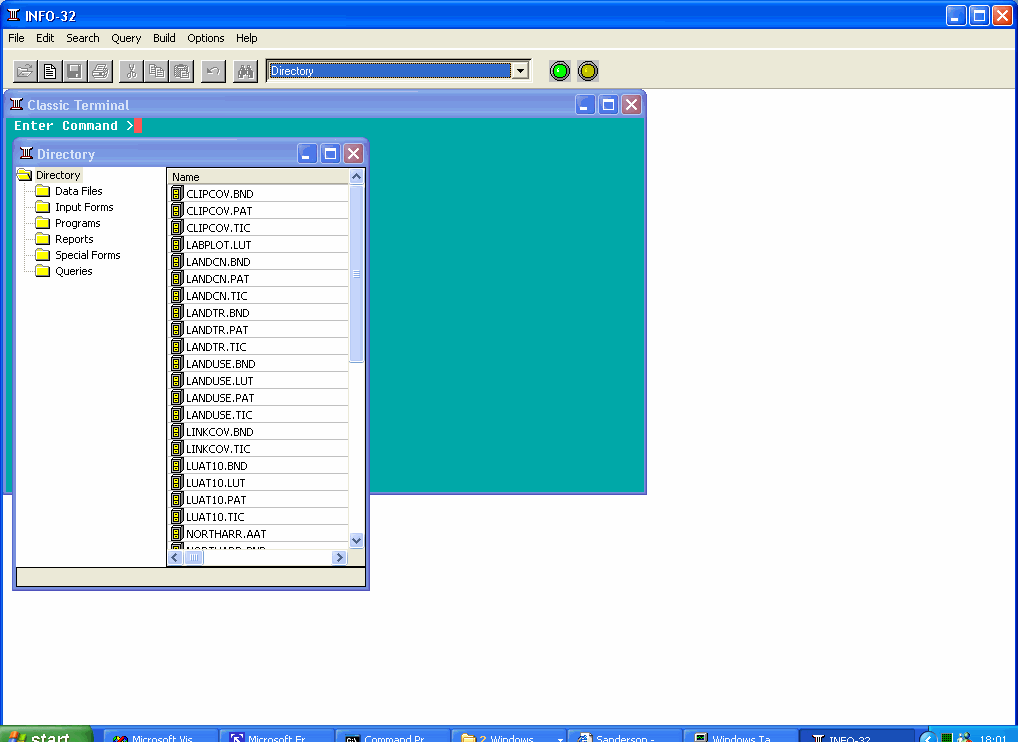
Task: Click the Save disk toolbar icon
Action: click(74, 71)
